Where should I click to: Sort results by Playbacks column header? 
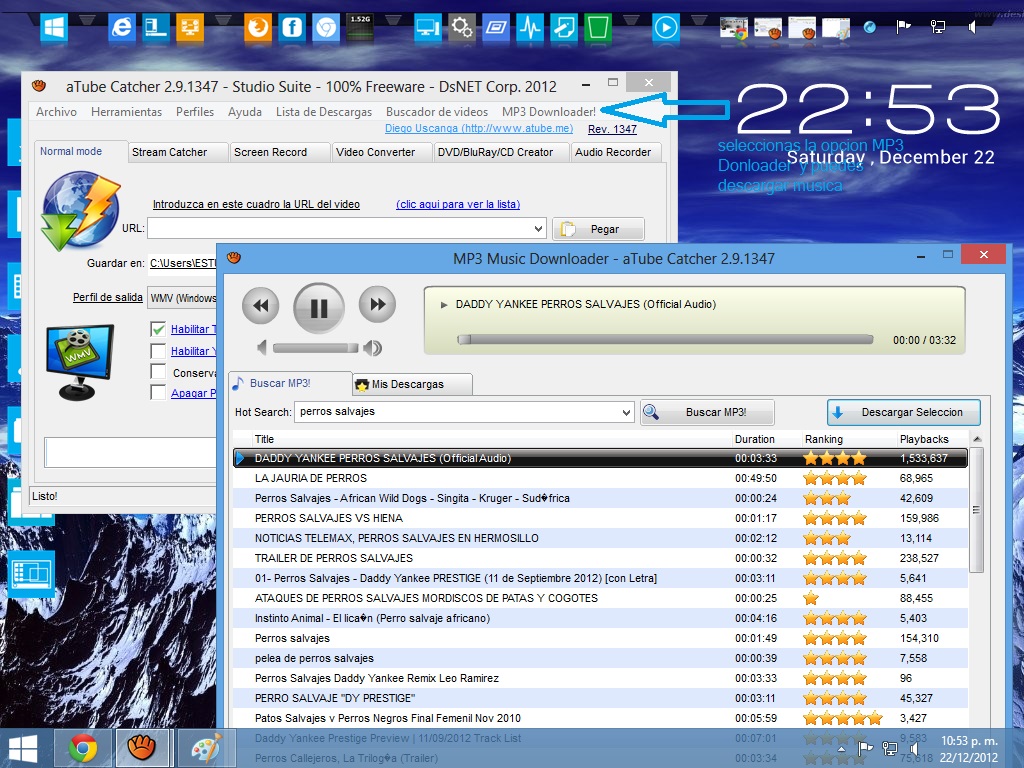pyautogui.click(x=924, y=440)
